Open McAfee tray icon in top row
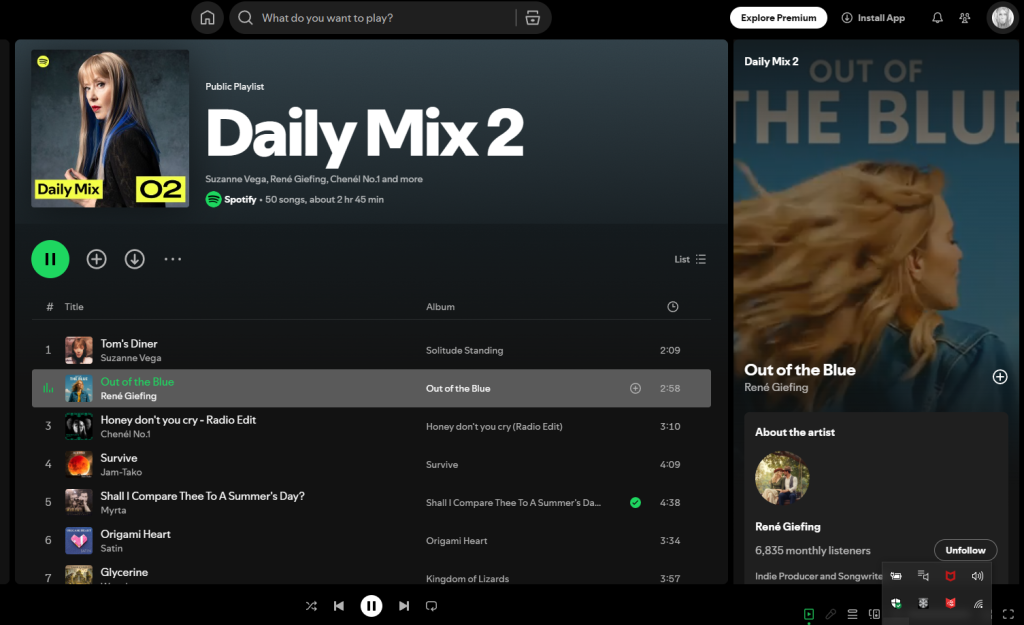Viewport: 1024px width, 625px height. point(950,576)
